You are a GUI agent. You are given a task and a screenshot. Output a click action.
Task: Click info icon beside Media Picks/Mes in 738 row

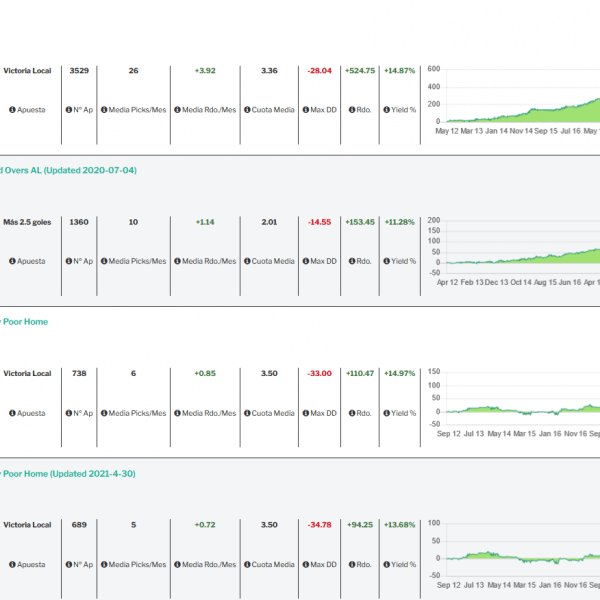104,413
